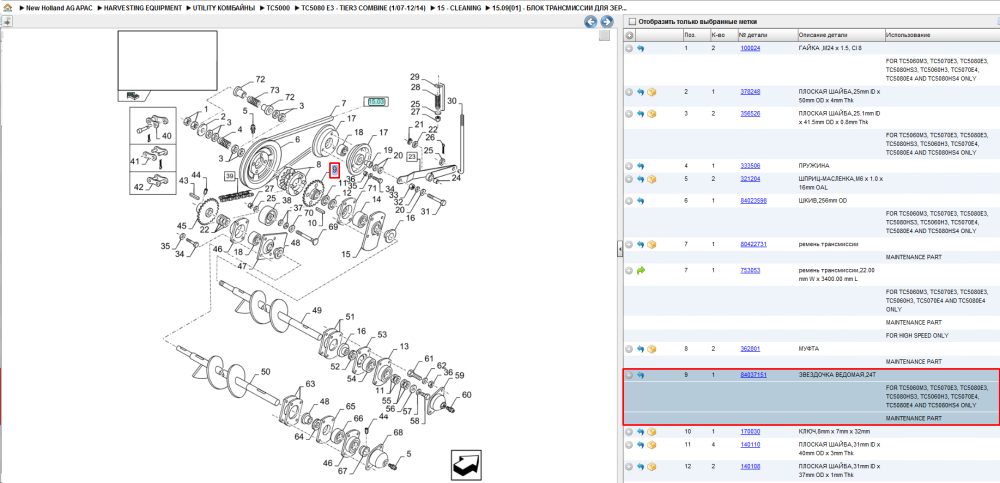The image size is (1000, 483).
Task: Click blue arrow icon for part 140108
Action: pos(640,466)
